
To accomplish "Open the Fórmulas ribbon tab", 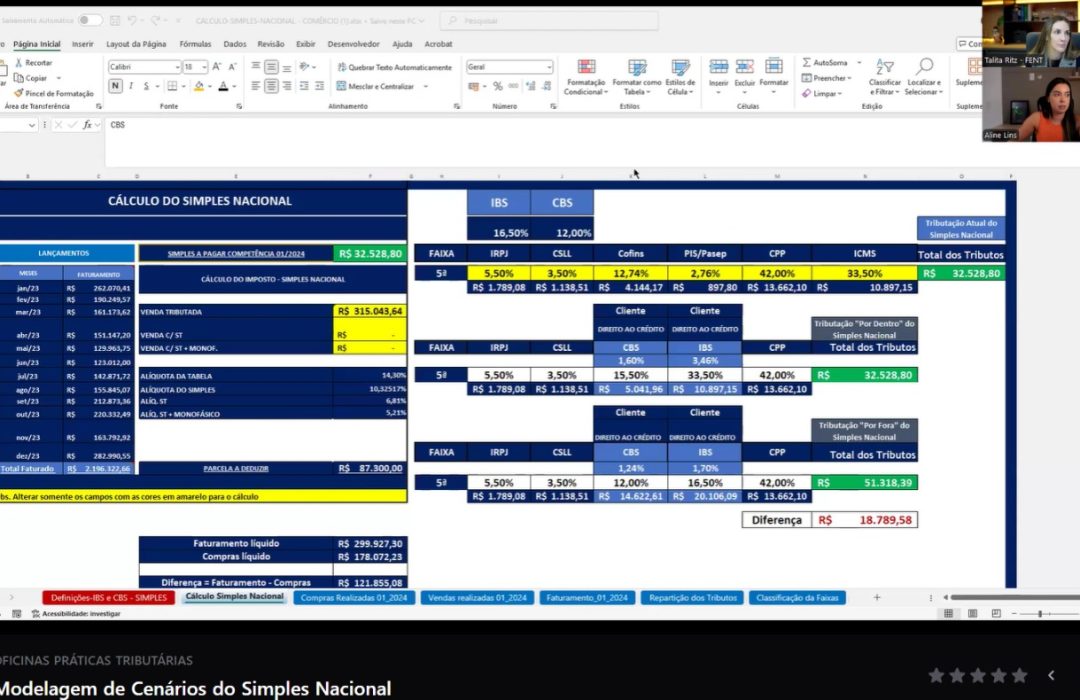I will 195,44.
